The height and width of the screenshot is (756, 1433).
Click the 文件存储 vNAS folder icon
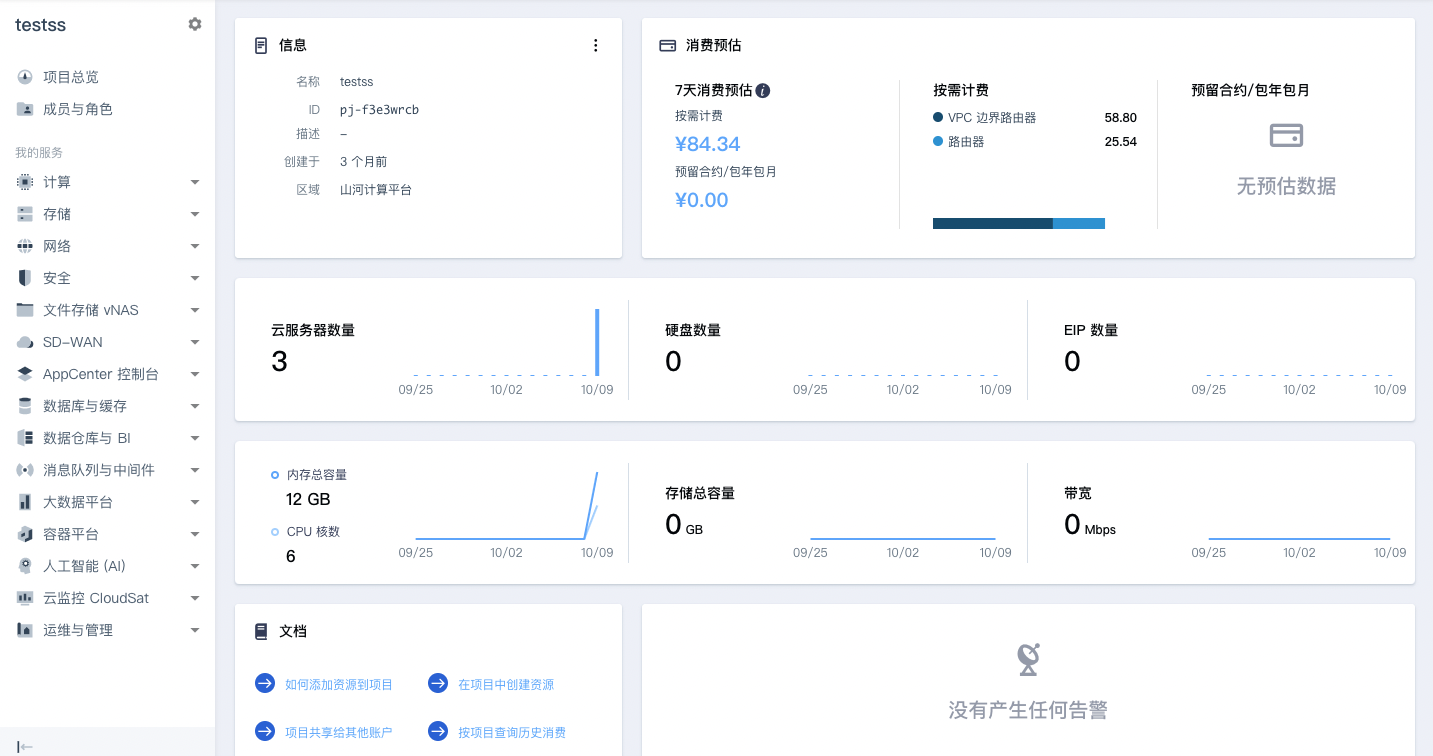click(x=25, y=310)
